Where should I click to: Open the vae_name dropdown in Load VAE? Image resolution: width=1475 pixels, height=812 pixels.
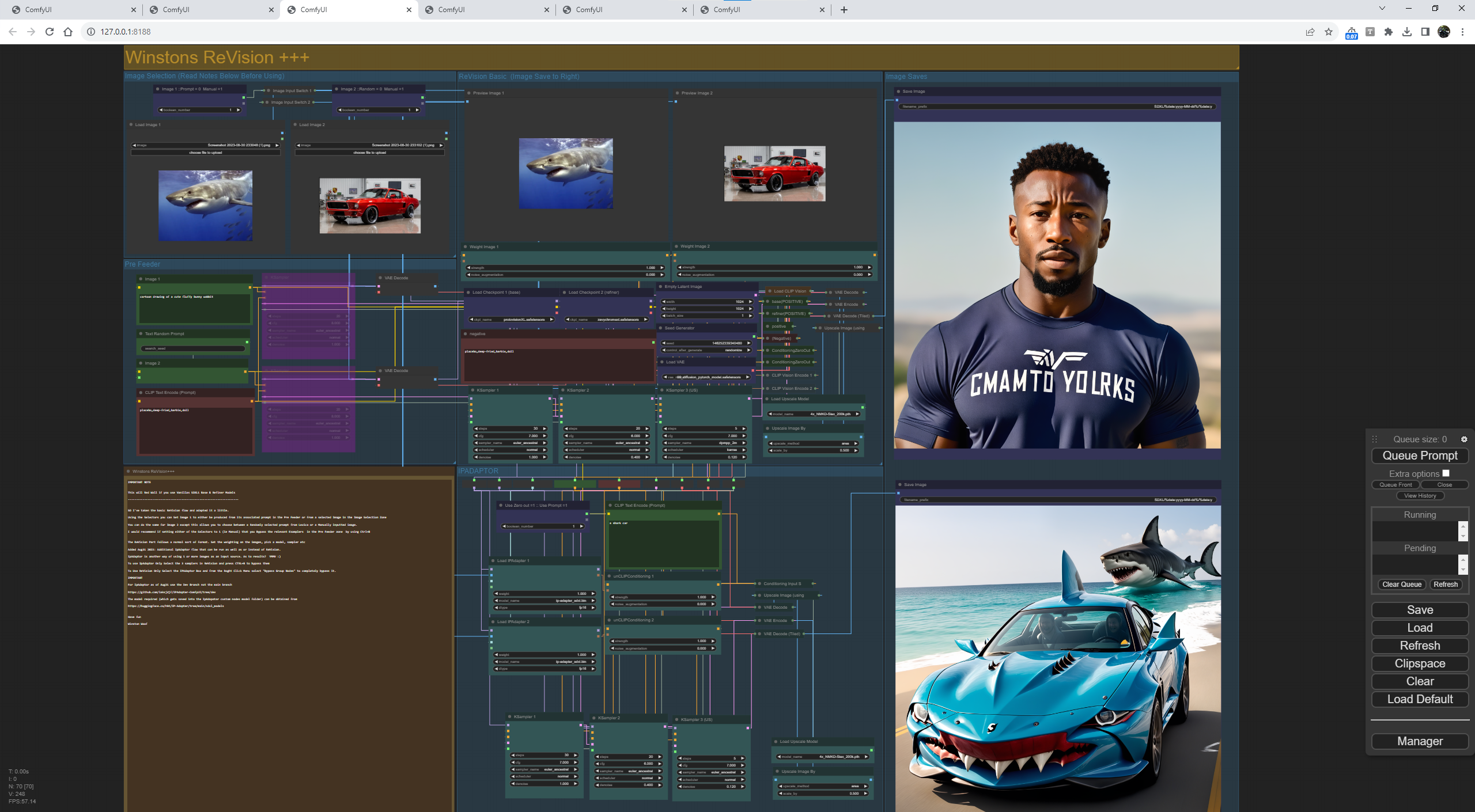click(707, 377)
